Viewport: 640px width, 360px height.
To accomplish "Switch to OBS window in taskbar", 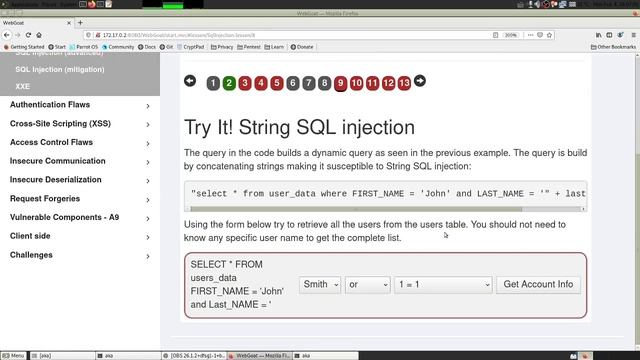I will (x=194, y=356).
